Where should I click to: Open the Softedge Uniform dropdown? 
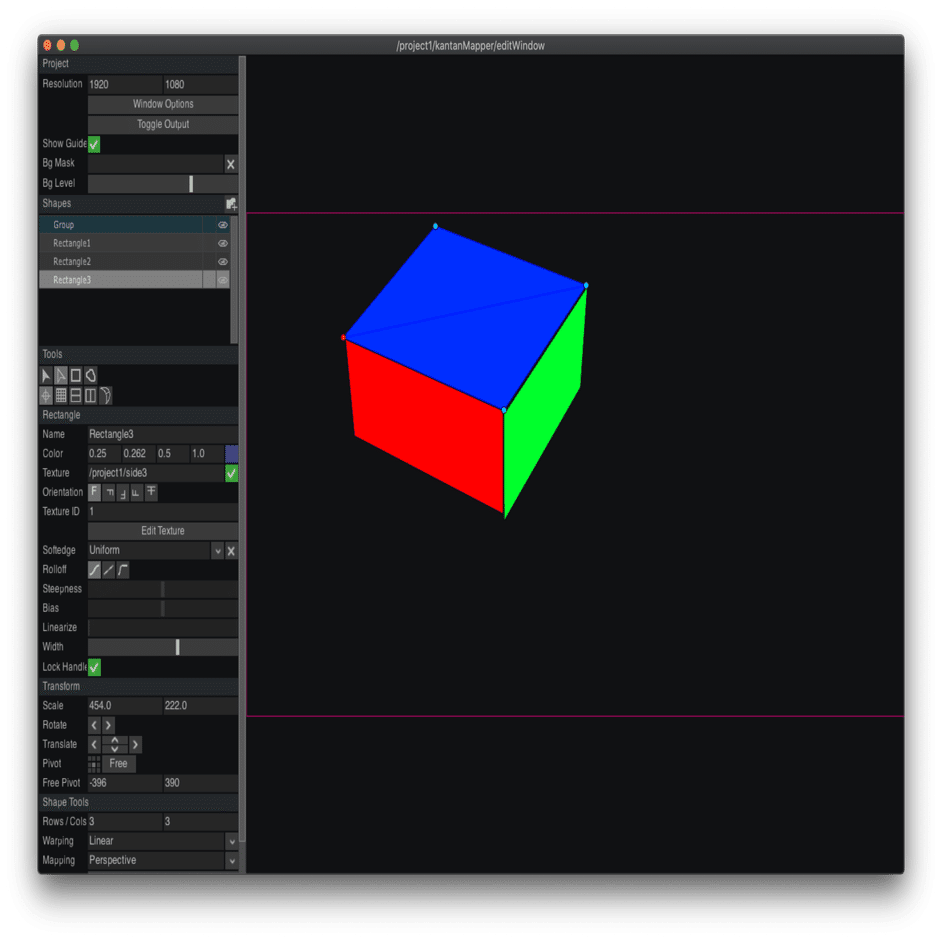point(217,551)
